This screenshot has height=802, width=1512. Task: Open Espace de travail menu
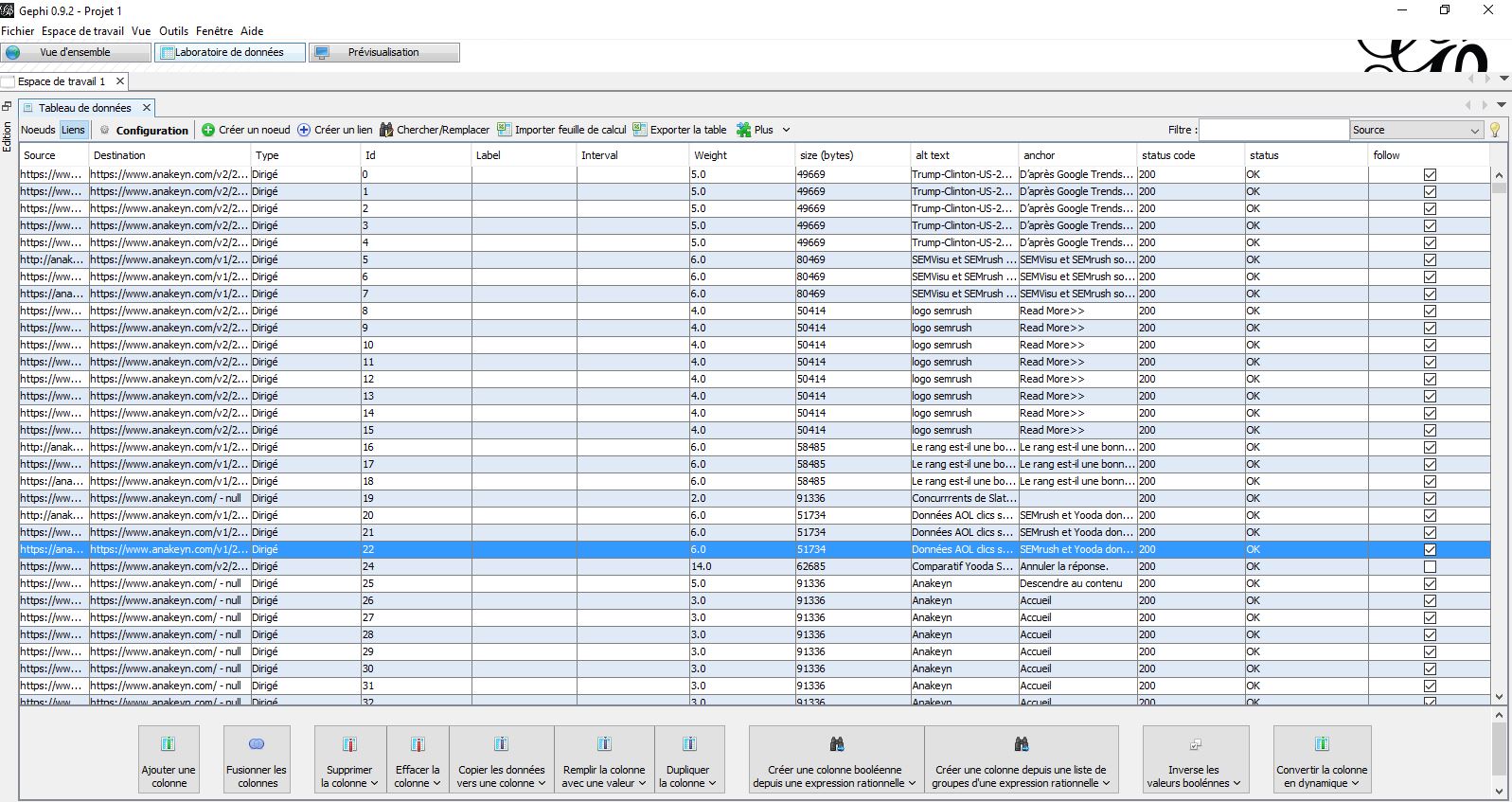pos(82,31)
